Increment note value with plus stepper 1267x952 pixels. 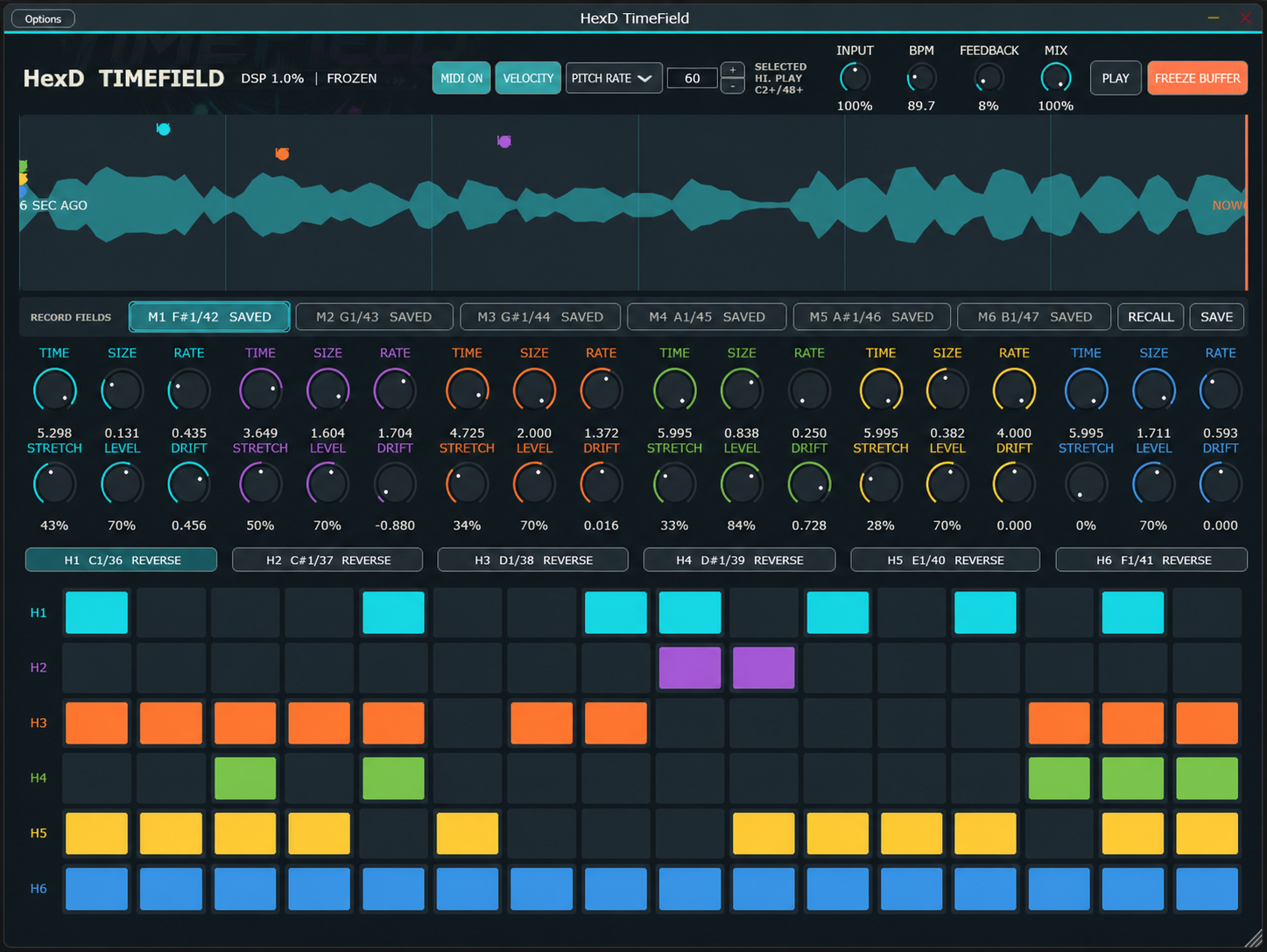point(733,70)
